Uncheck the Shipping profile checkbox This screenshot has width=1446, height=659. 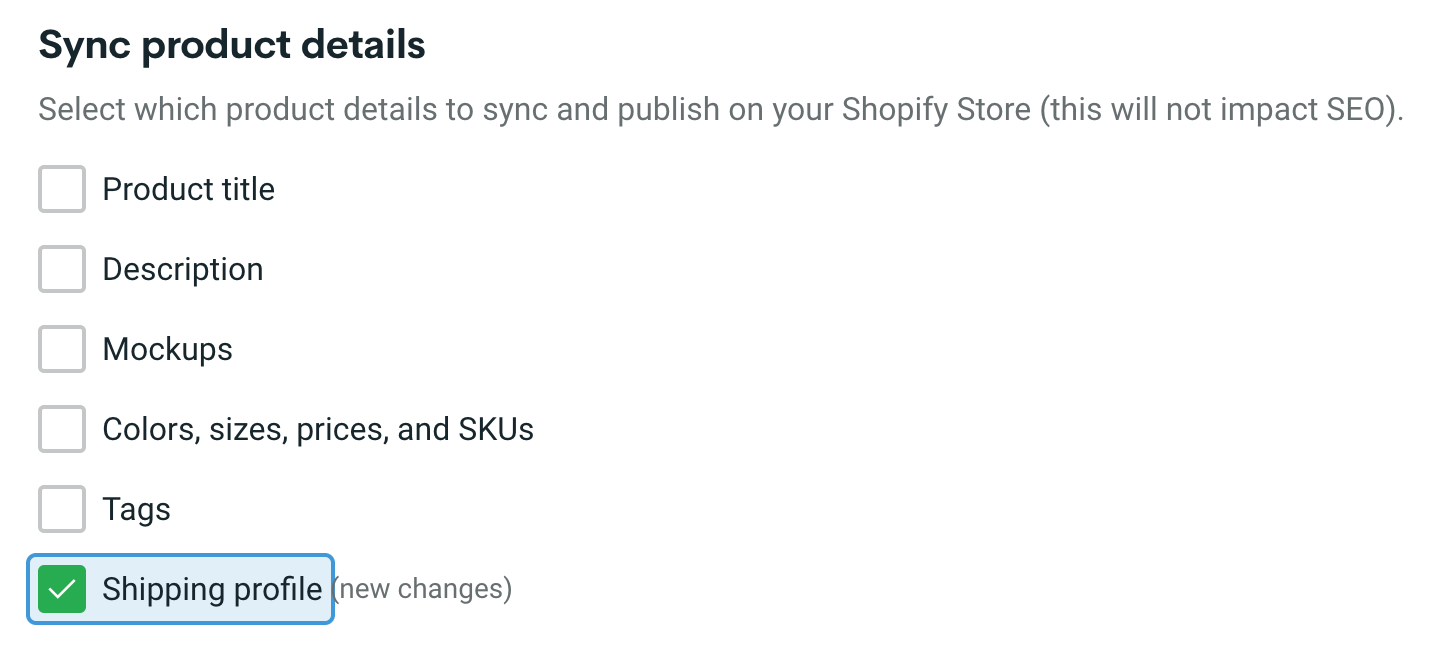tap(61, 589)
